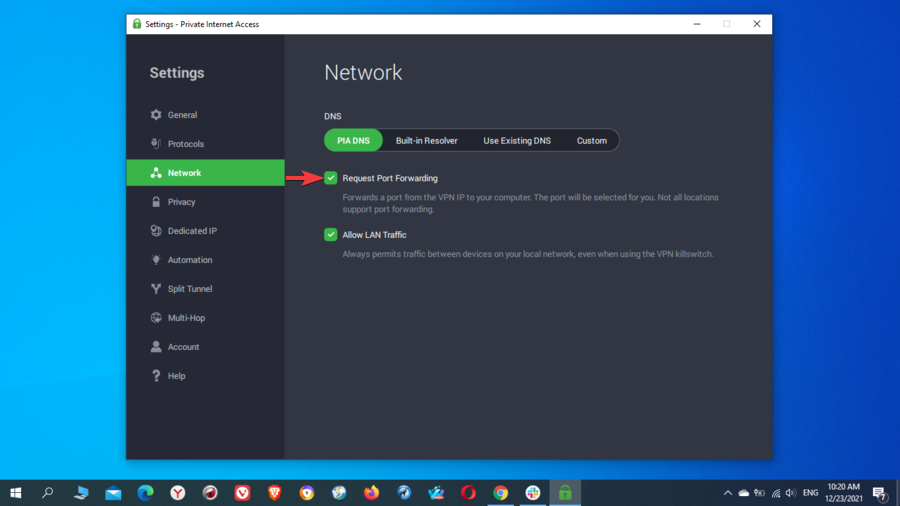Disable the Allow LAN Traffic checkbox
This screenshot has width=900, height=506.
coord(331,235)
